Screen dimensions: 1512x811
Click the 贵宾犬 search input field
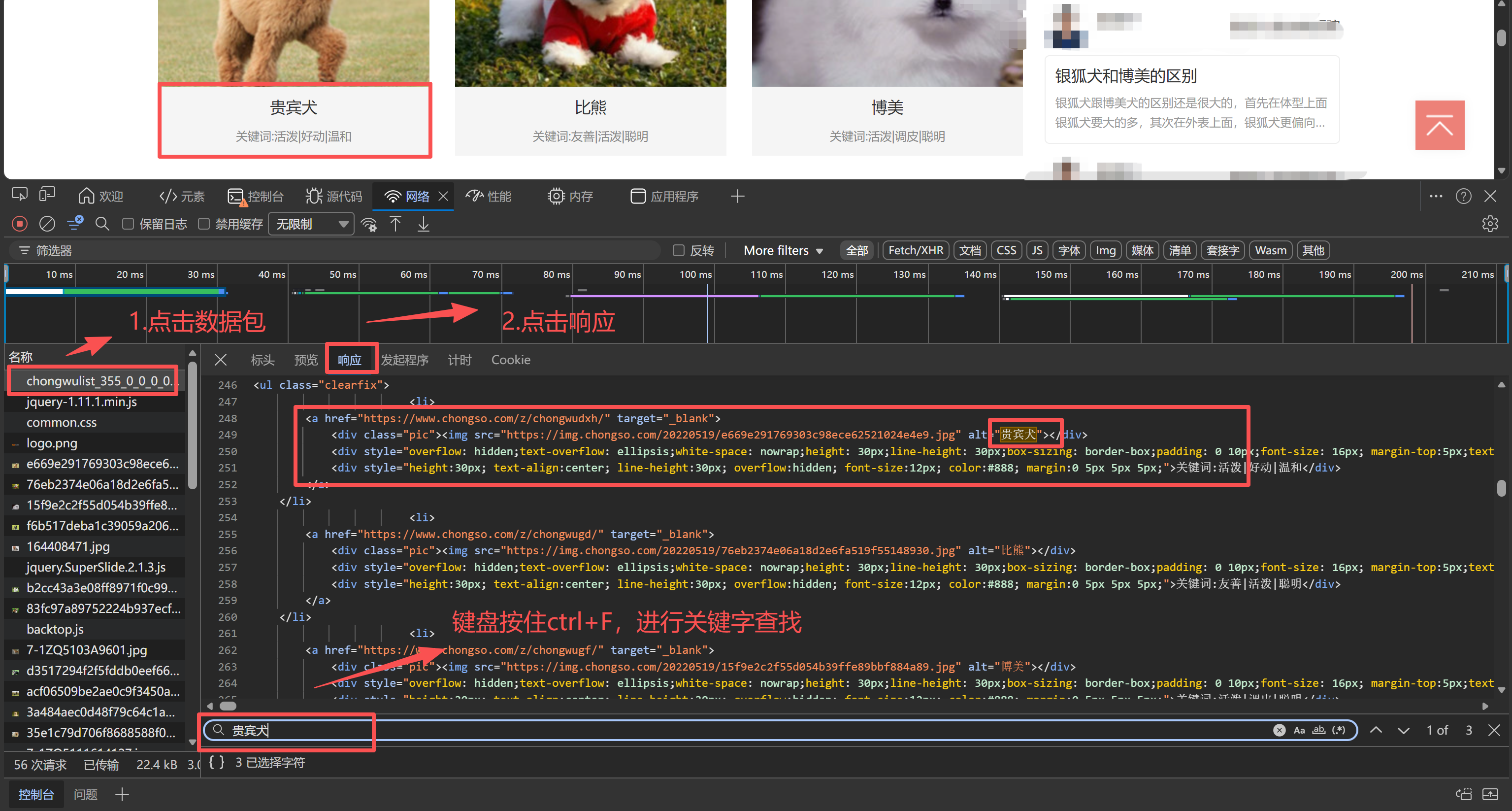click(288, 730)
